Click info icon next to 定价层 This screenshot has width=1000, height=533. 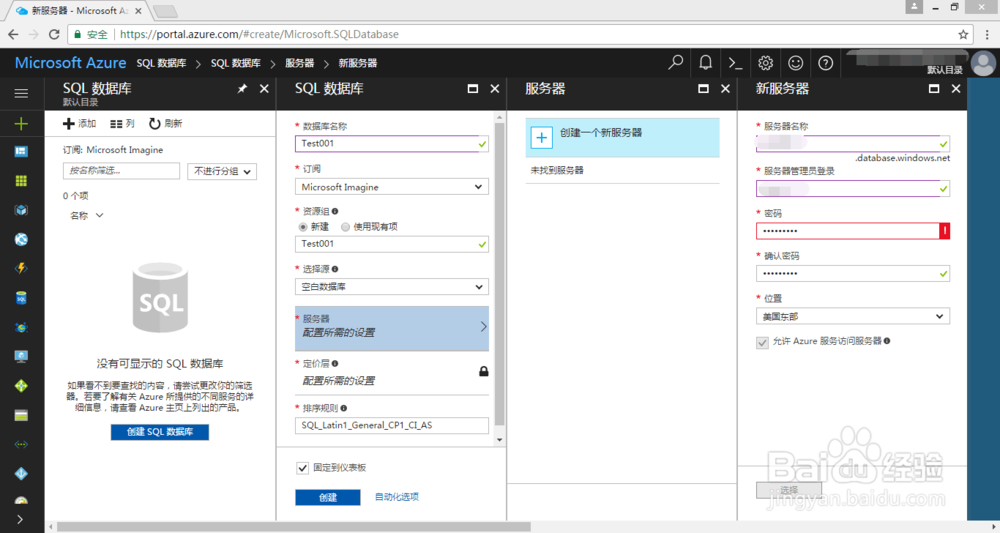point(335,363)
